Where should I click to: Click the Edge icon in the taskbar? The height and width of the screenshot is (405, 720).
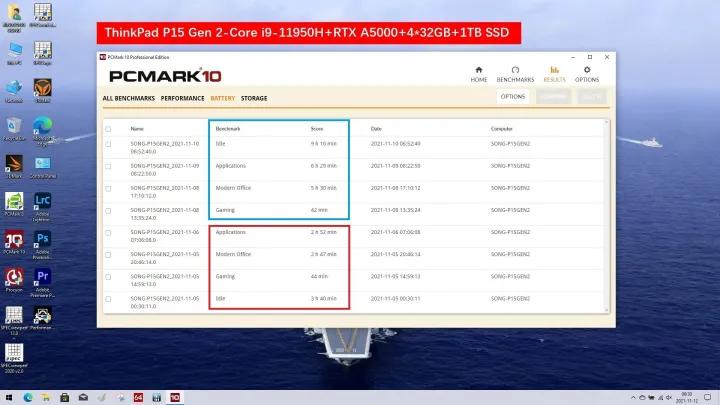28,398
